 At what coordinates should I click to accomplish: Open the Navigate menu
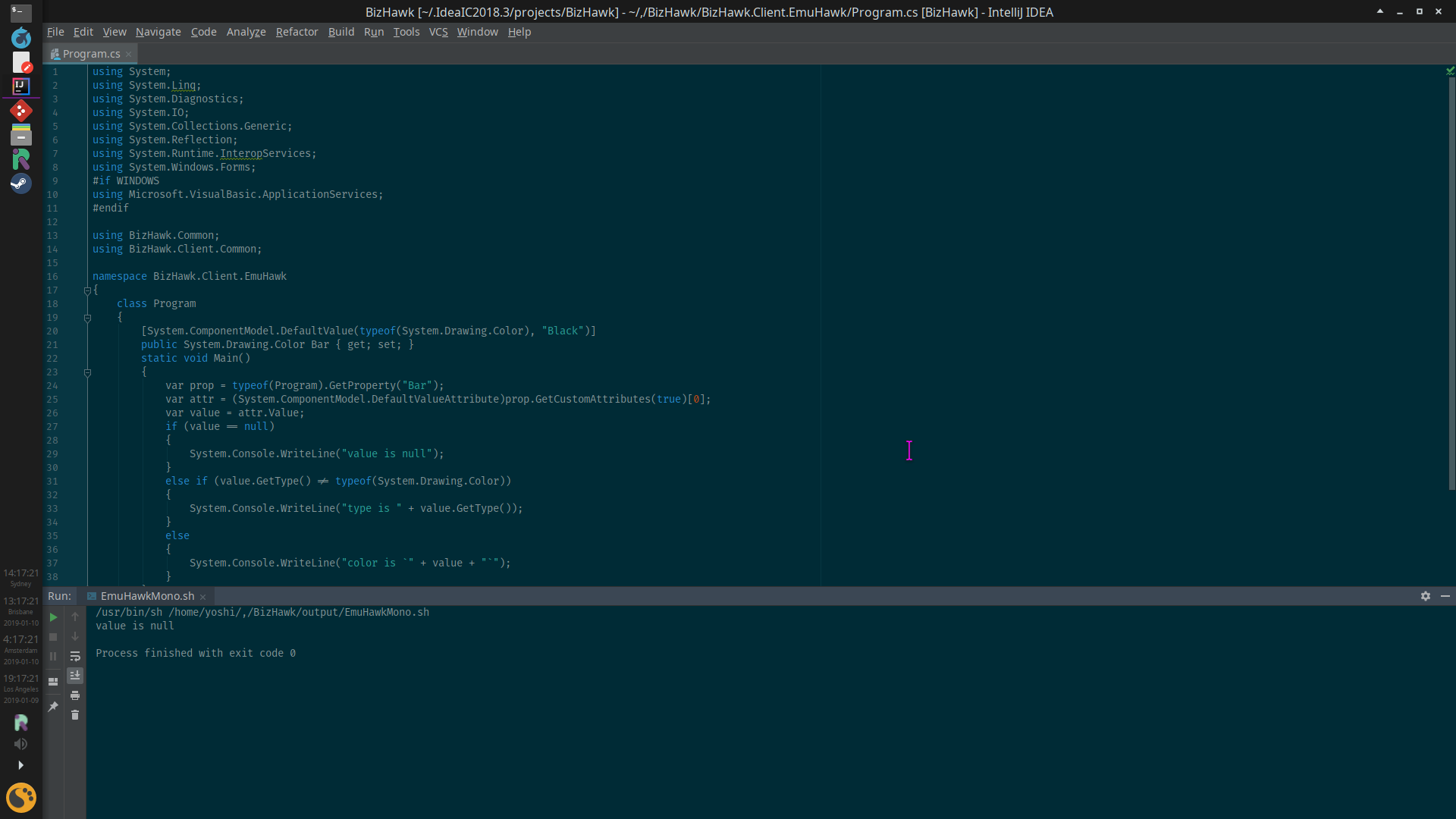click(x=158, y=32)
